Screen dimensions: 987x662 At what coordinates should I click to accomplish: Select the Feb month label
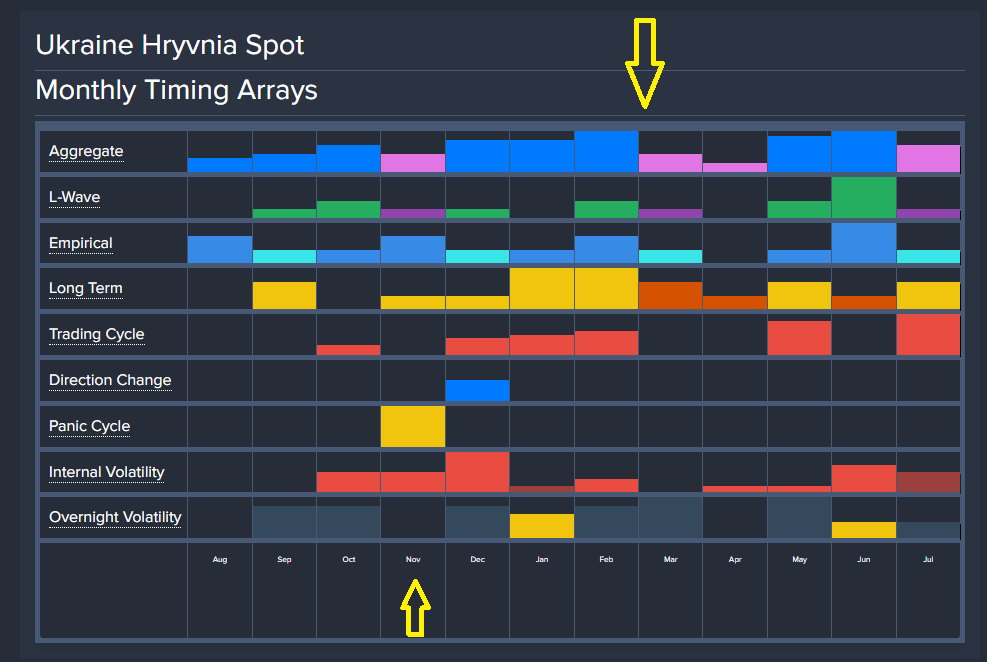tap(606, 559)
